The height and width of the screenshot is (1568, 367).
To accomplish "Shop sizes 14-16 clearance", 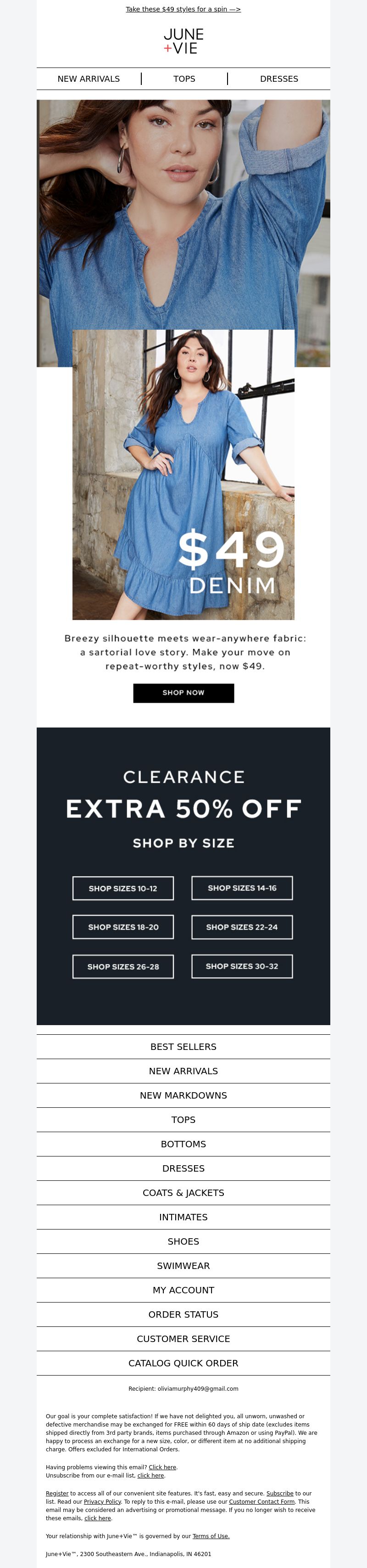I will tap(242, 888).
